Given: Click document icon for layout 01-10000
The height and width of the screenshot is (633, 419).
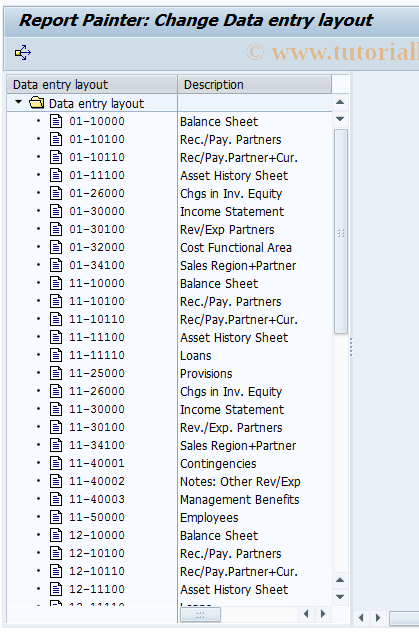Looking at the screenshot, I should [56, 121].
